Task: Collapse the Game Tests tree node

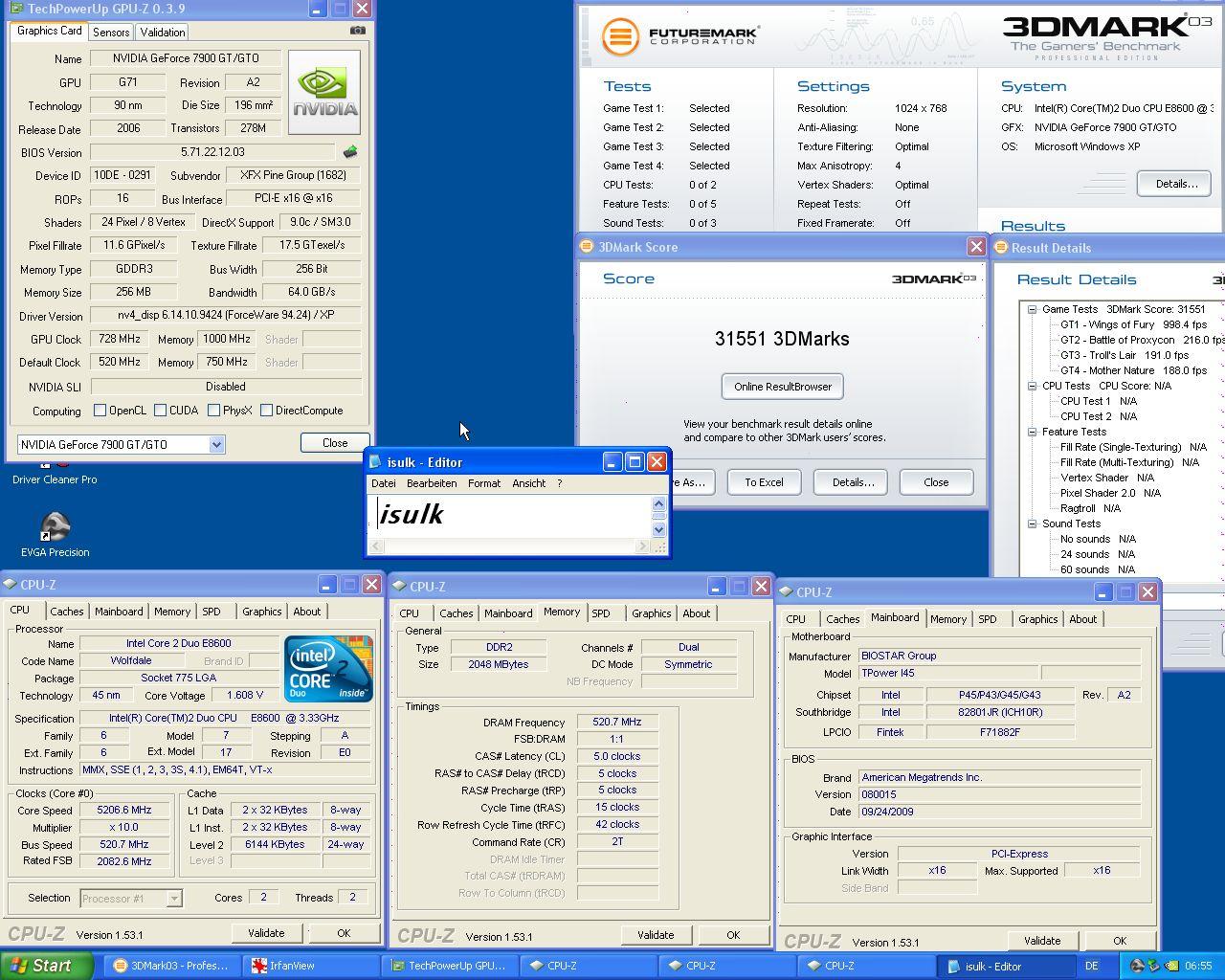Action: 1033,309
